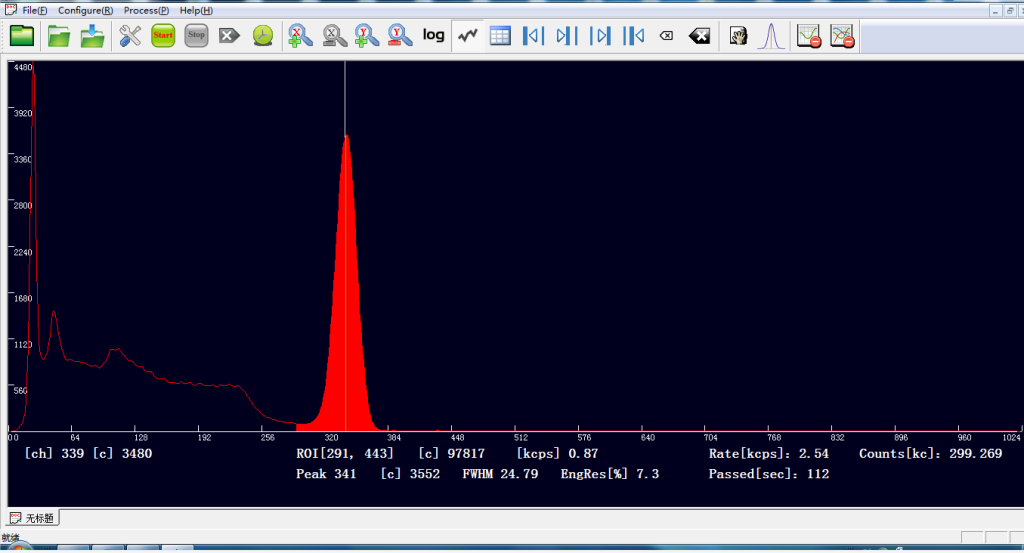Image resolution: width=1024 pixels, height=553 pixels.
Task: Save spectrum using folder with blue arrow
Action: click(92, 35)
